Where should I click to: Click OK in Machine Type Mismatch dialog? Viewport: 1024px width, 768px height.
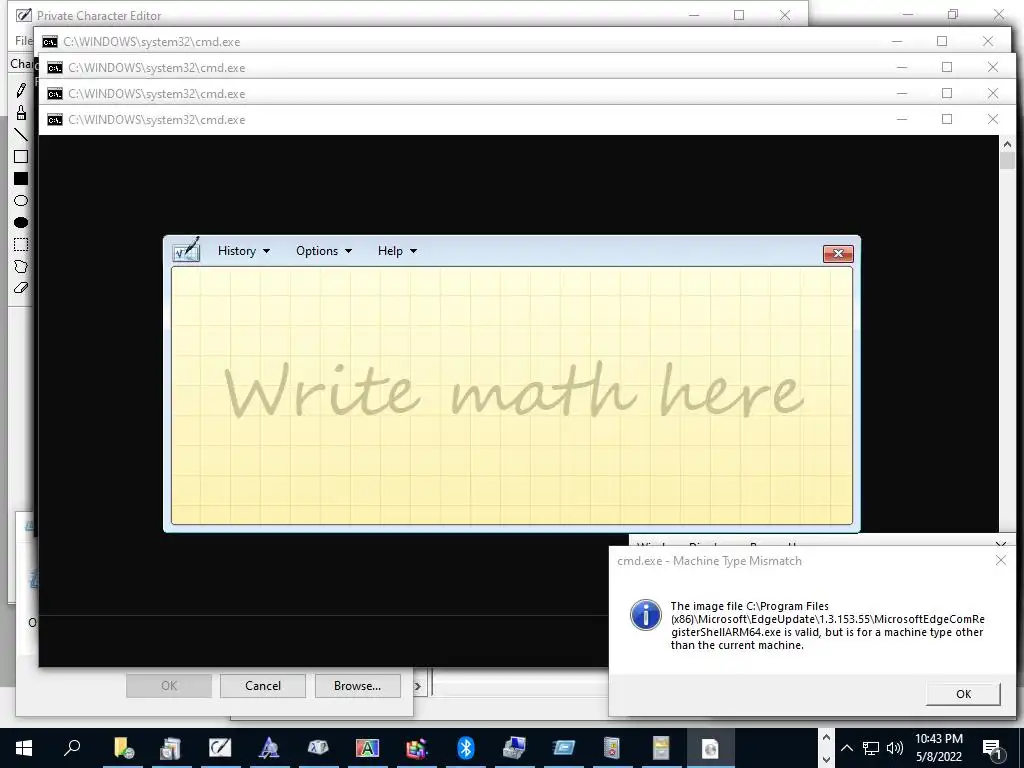(x=963, y=694)
